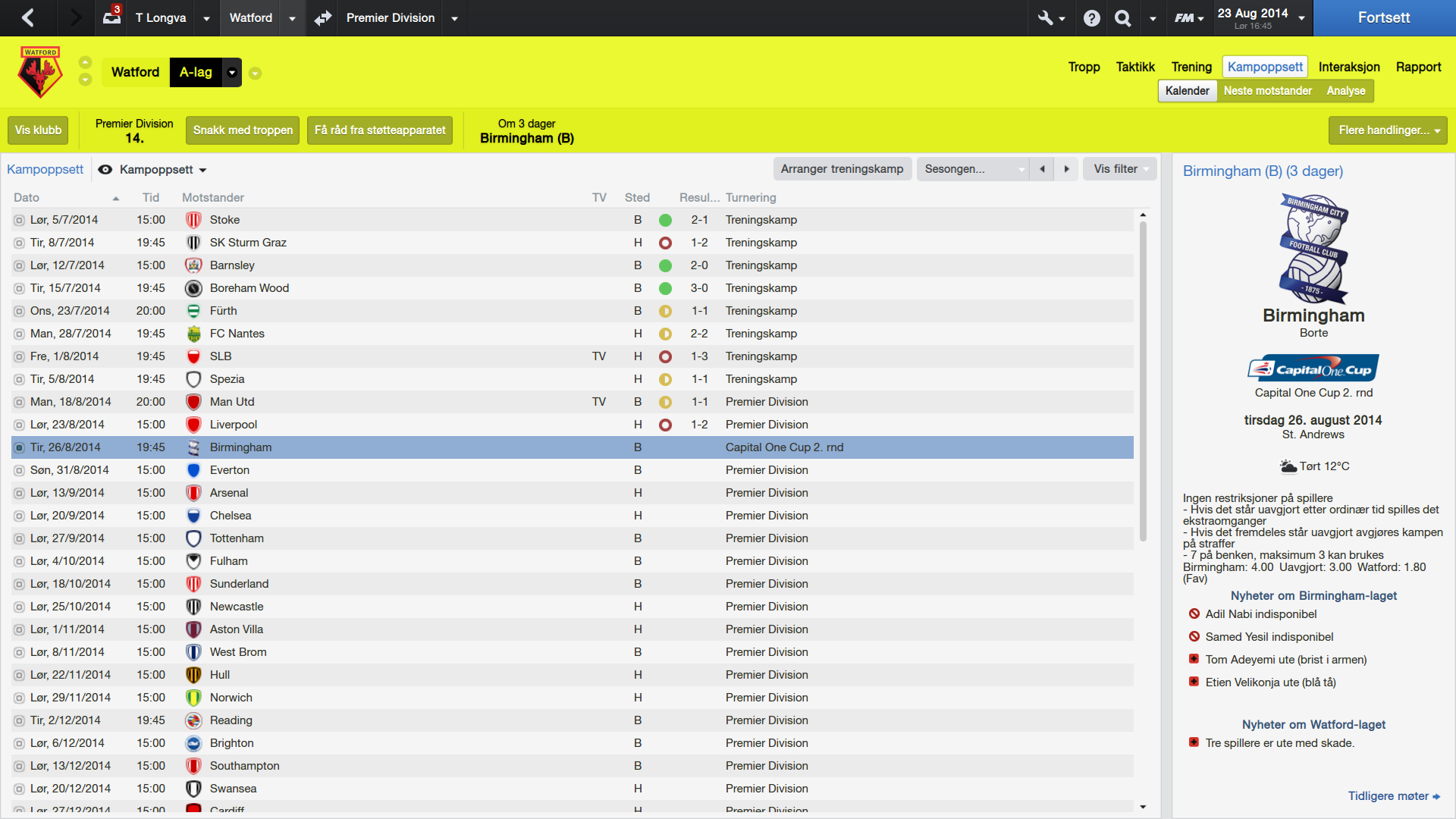This screenshot has width=1456, height=819.
Task: Select the radio marker for Everton fixture
Action: coord(19,470)
